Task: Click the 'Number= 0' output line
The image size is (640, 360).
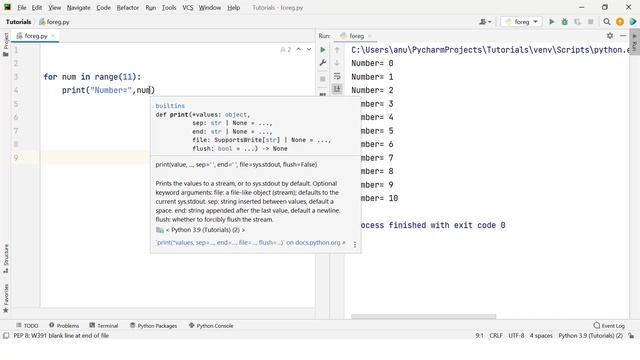Action: click(372, 63)
